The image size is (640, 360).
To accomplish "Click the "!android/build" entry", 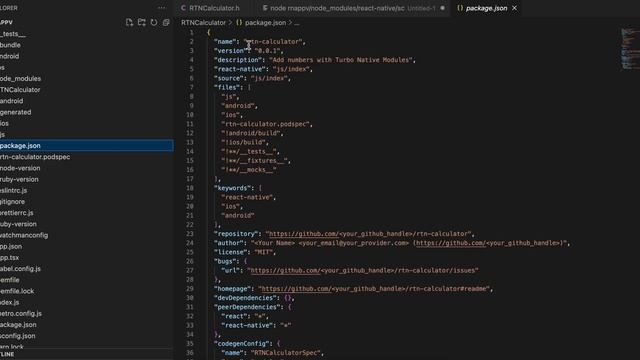I will click(251, 133).
